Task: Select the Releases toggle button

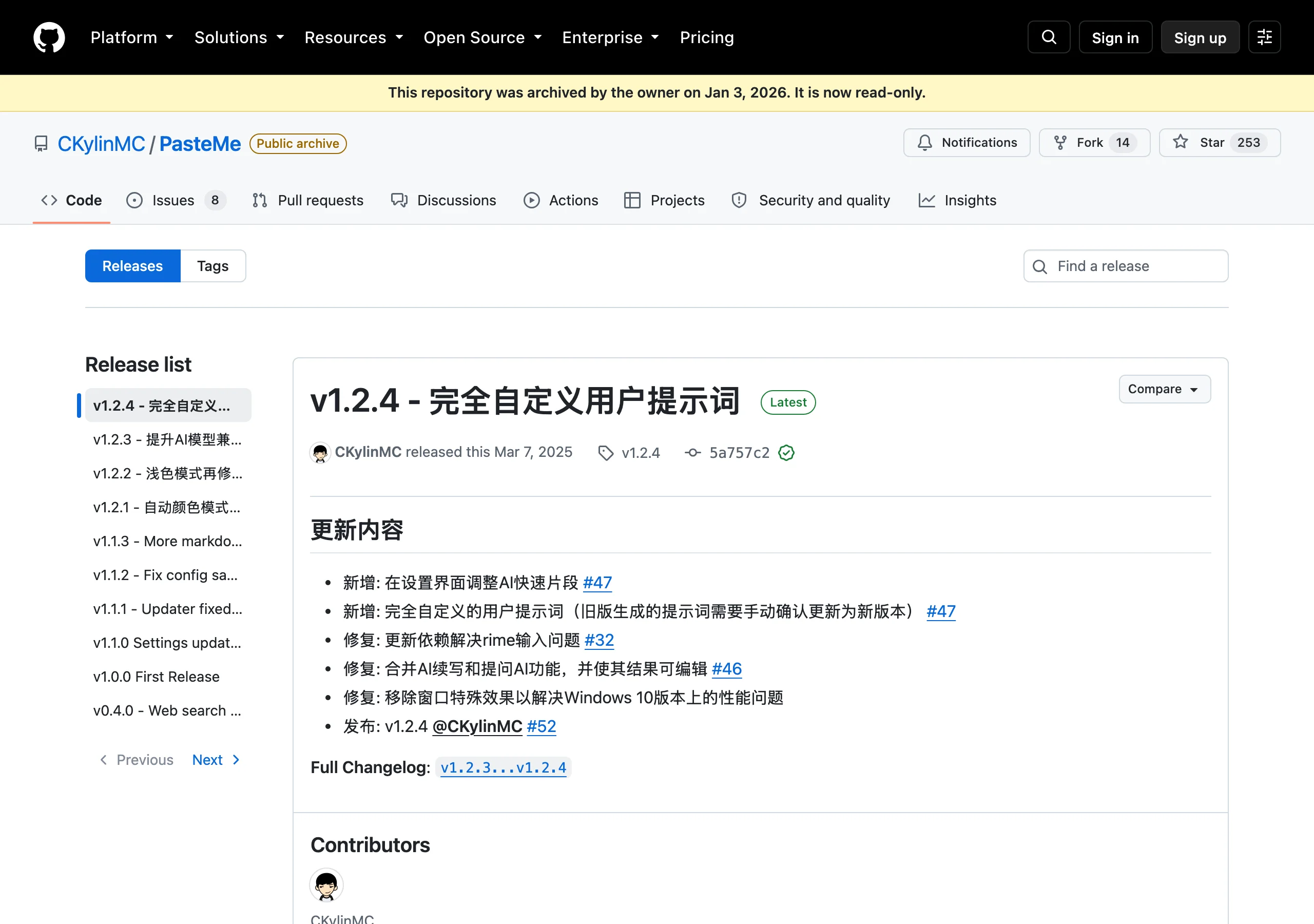Action: click(133, 266)
